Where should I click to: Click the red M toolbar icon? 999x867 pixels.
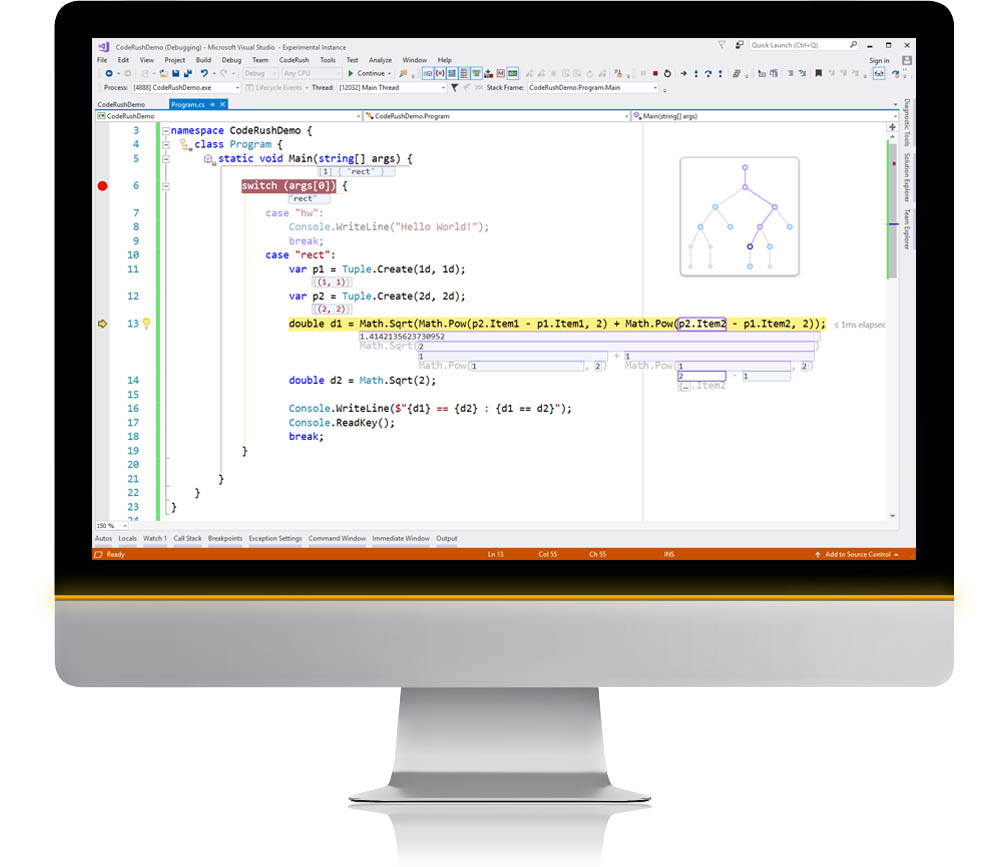pos(501,74)
